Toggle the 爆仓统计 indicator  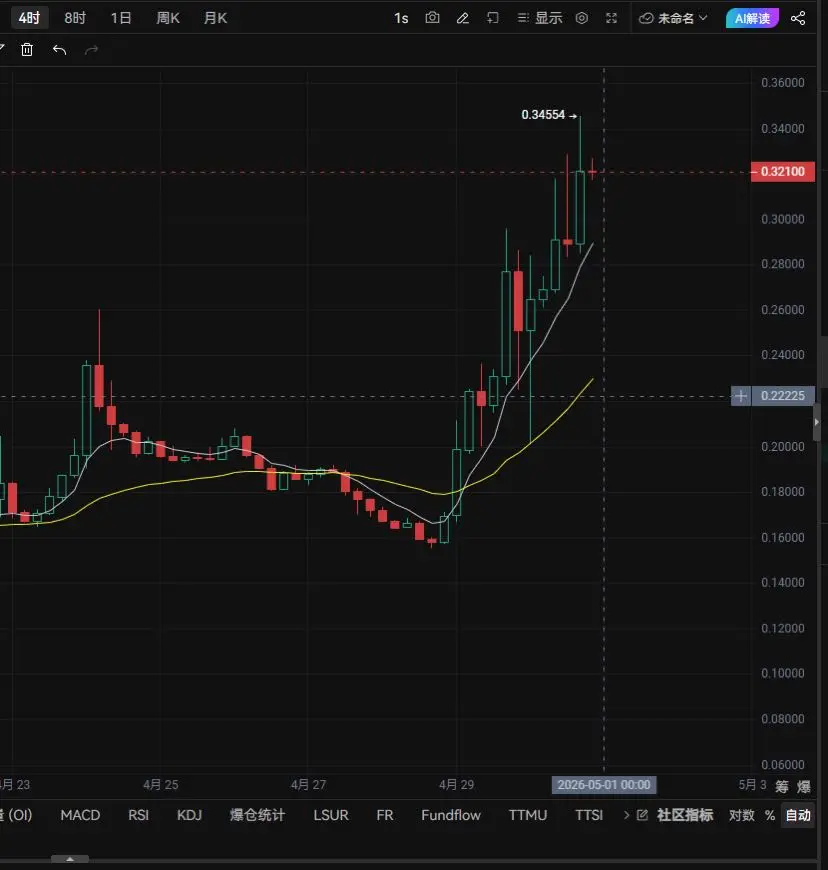[x=258, y=815]
